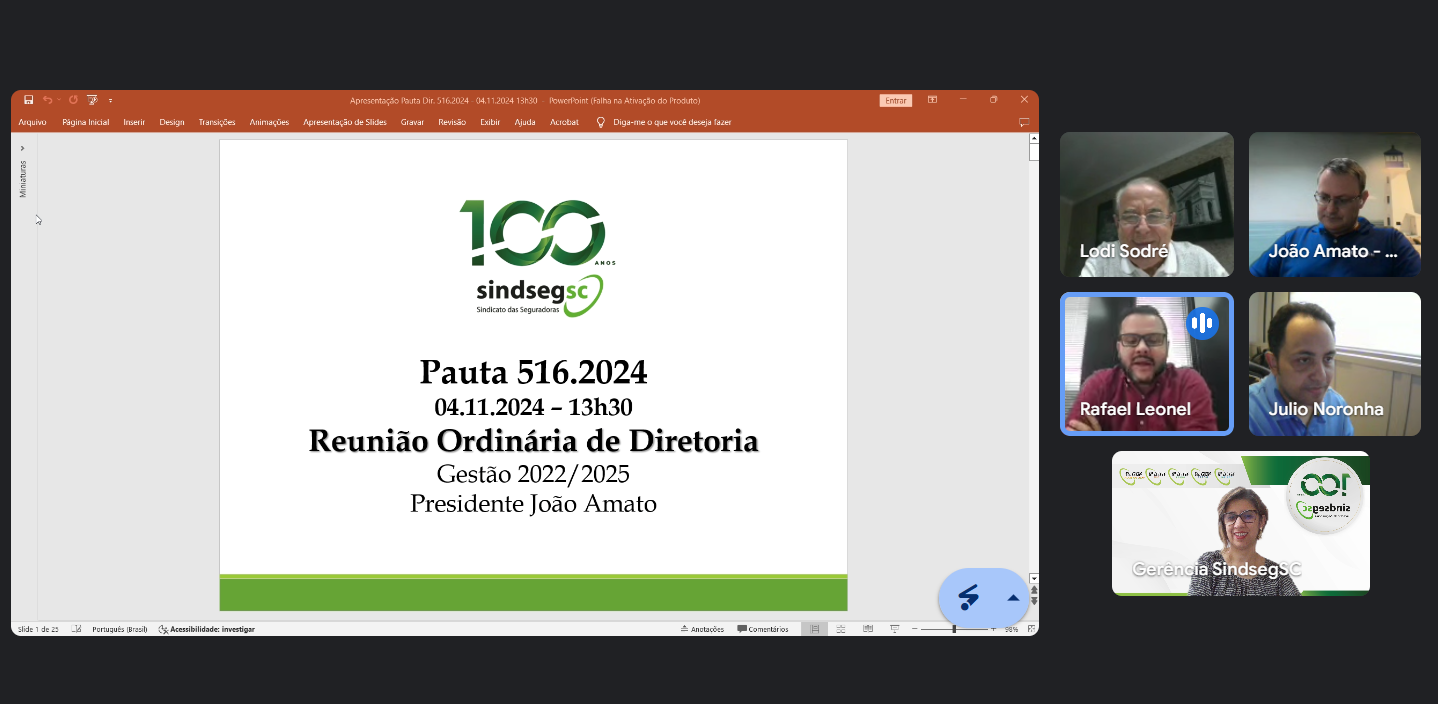Viewport: 1438px width, 704px height.
Task: Expand the blue annotation tool caret
Action: pos(1013,598)
